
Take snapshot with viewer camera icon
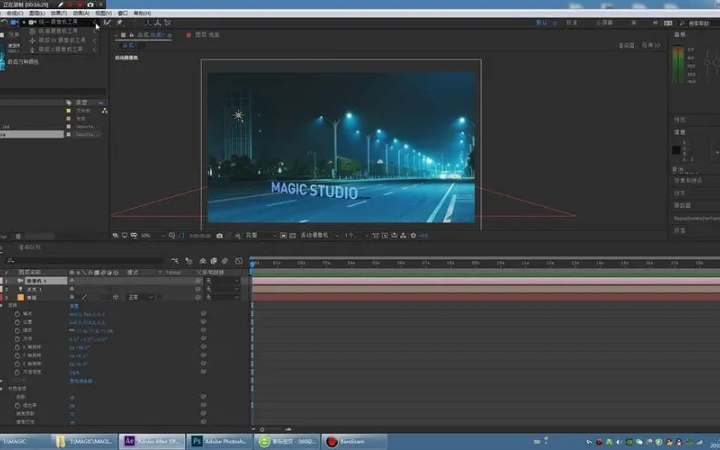(219, 236)
